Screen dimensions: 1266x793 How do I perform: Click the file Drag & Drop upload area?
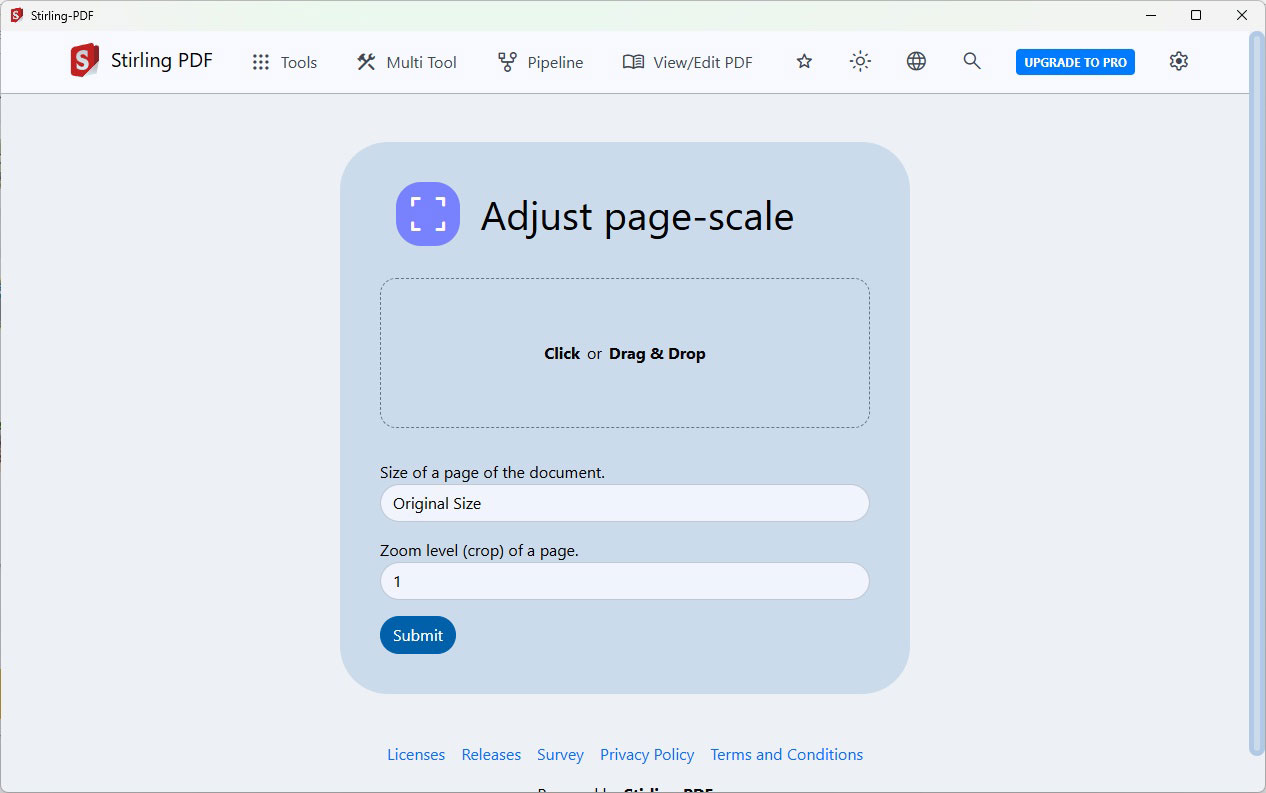[625, 353]
